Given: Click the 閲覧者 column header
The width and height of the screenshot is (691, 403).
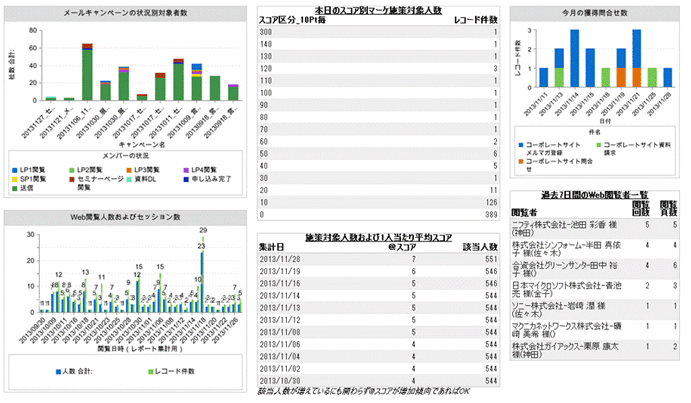Looking at the screenshot, I should pyautogui.click(x=524, y=213).
